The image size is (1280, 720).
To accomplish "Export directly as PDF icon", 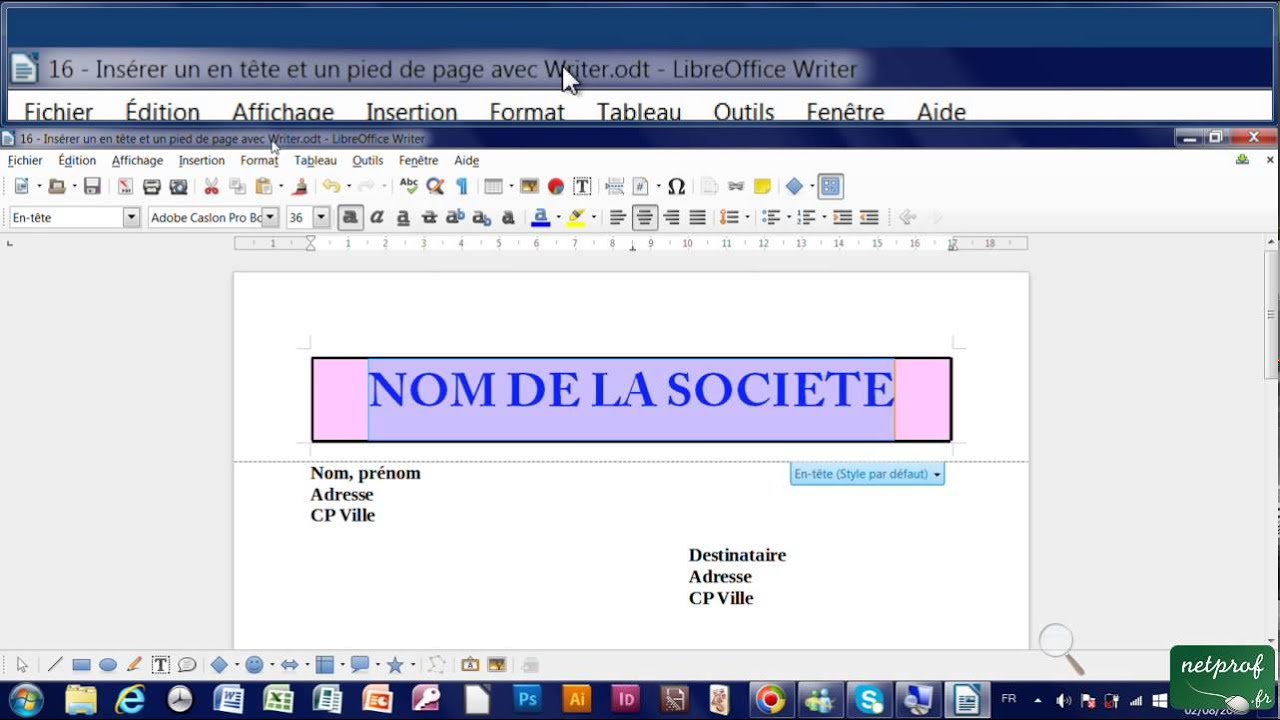I will [x=125, y=186].
